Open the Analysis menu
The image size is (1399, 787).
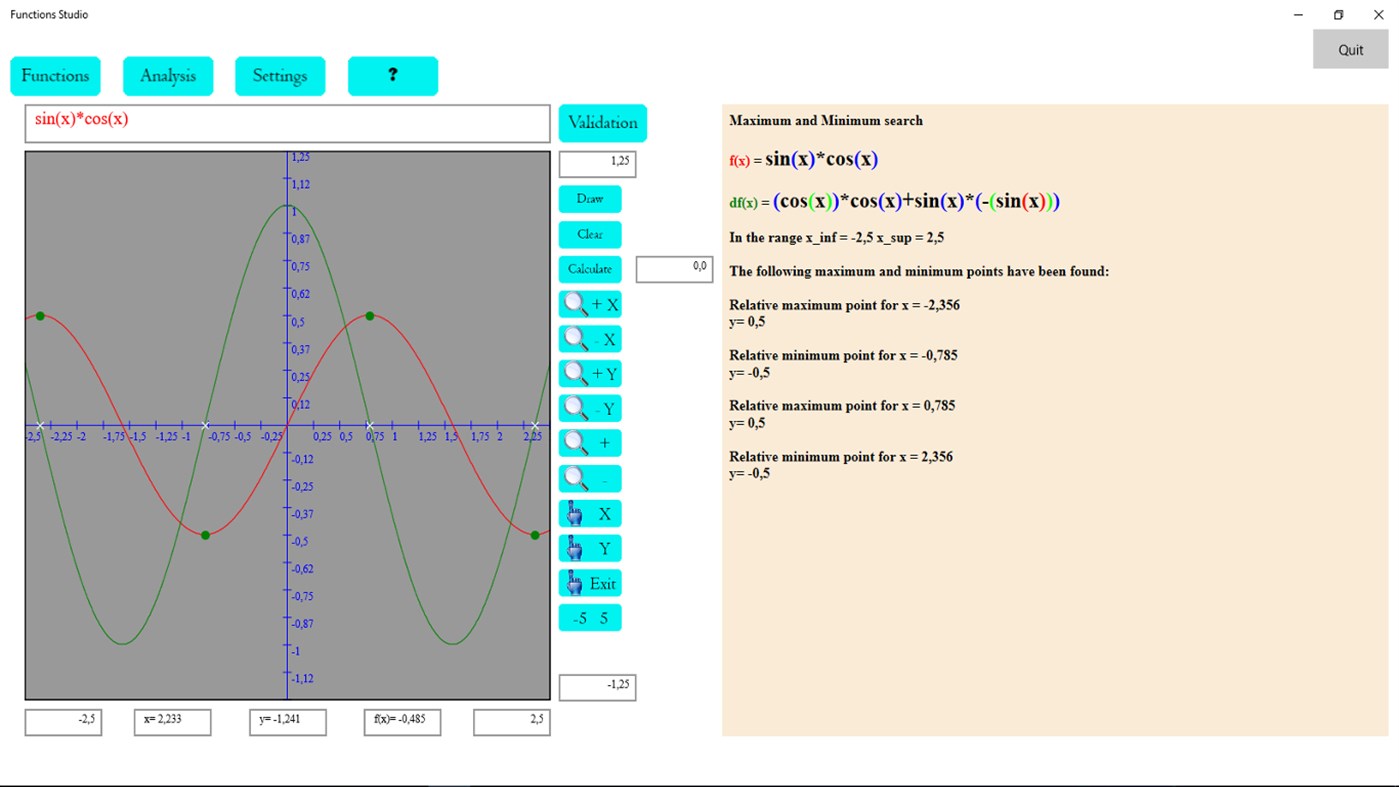tap(167, 75)
